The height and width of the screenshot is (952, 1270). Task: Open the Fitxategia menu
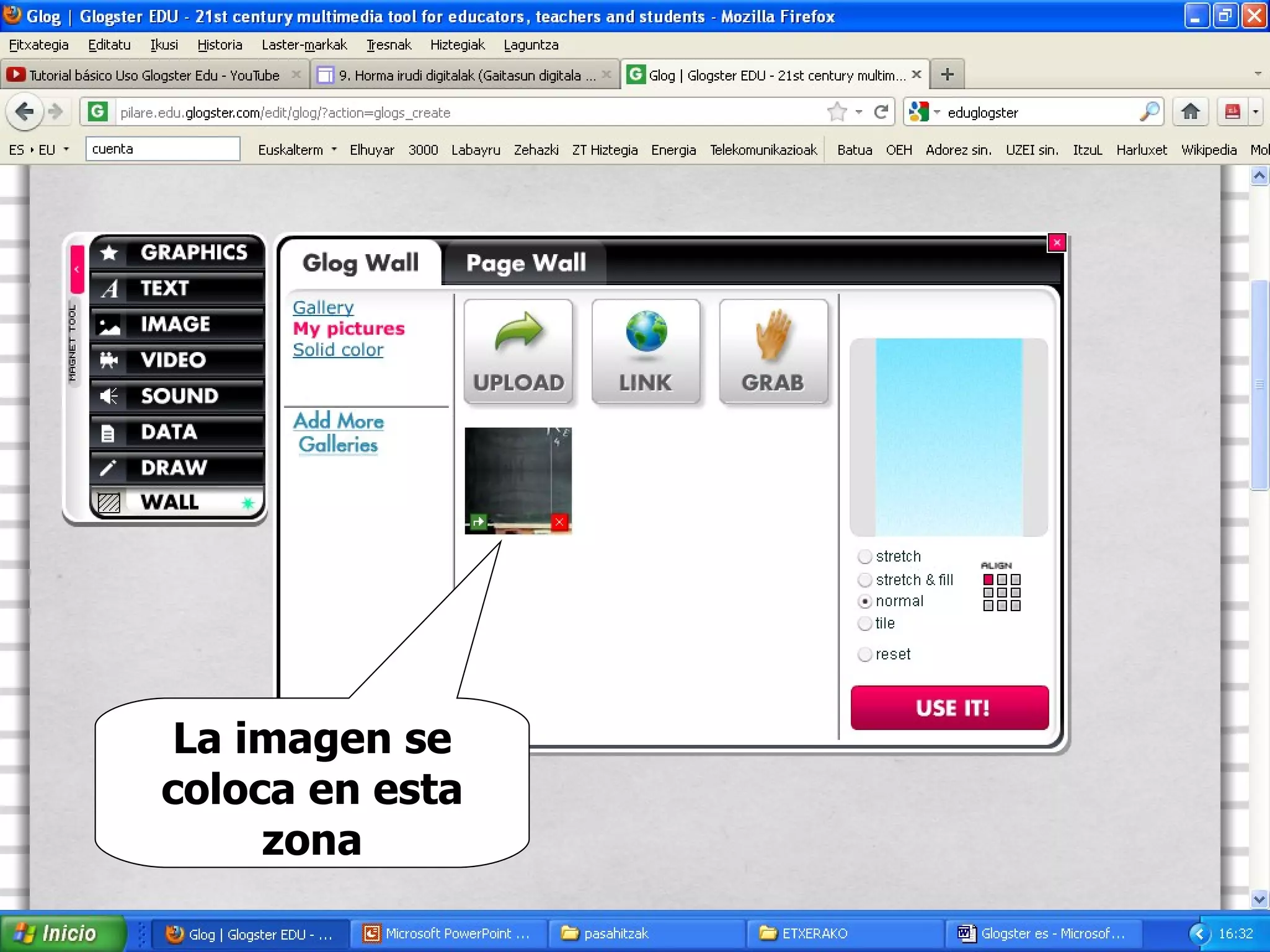38,45
